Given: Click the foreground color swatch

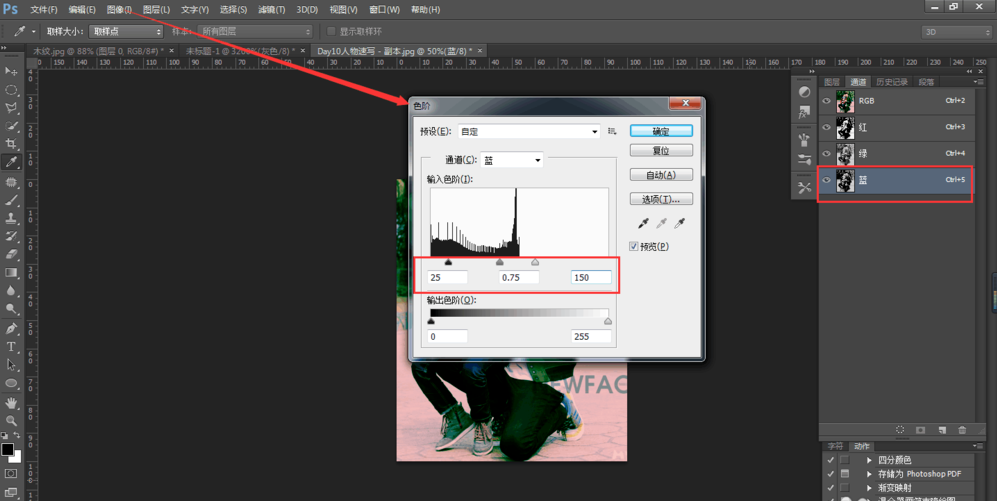Looking at the screenshot, I should click(x=8, y=450).
